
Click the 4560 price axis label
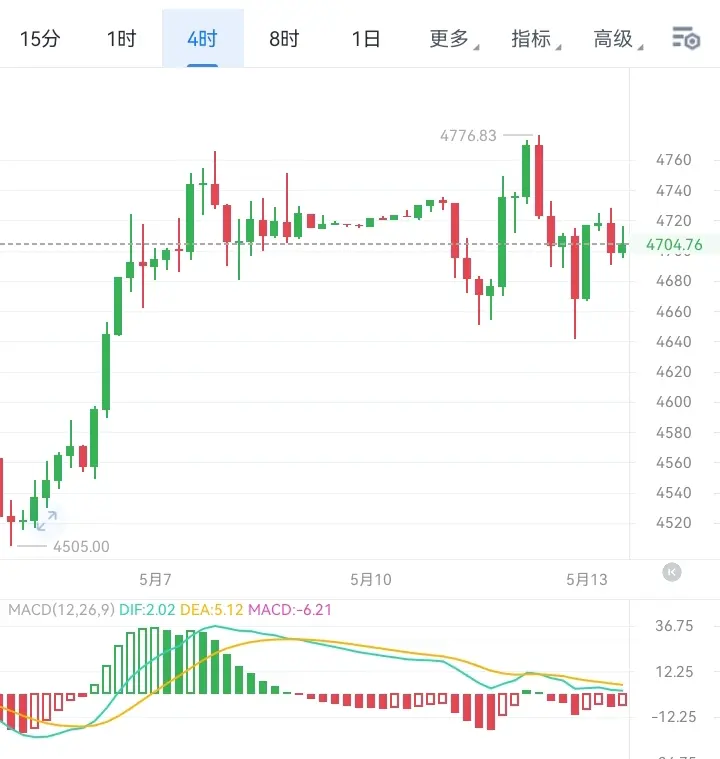(674, 463)
